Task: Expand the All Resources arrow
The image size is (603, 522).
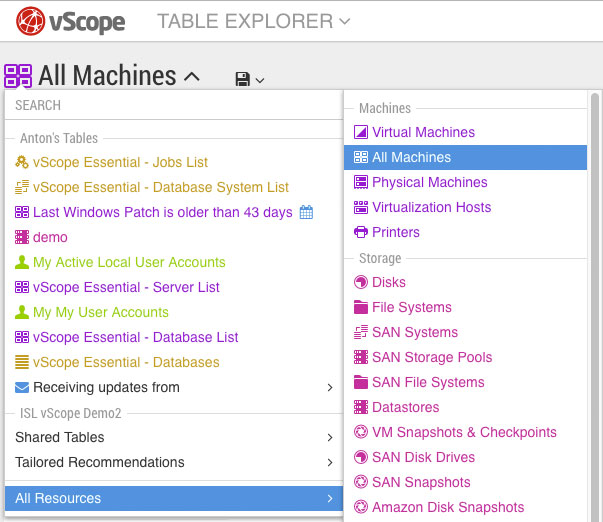Action: (330, 499)
